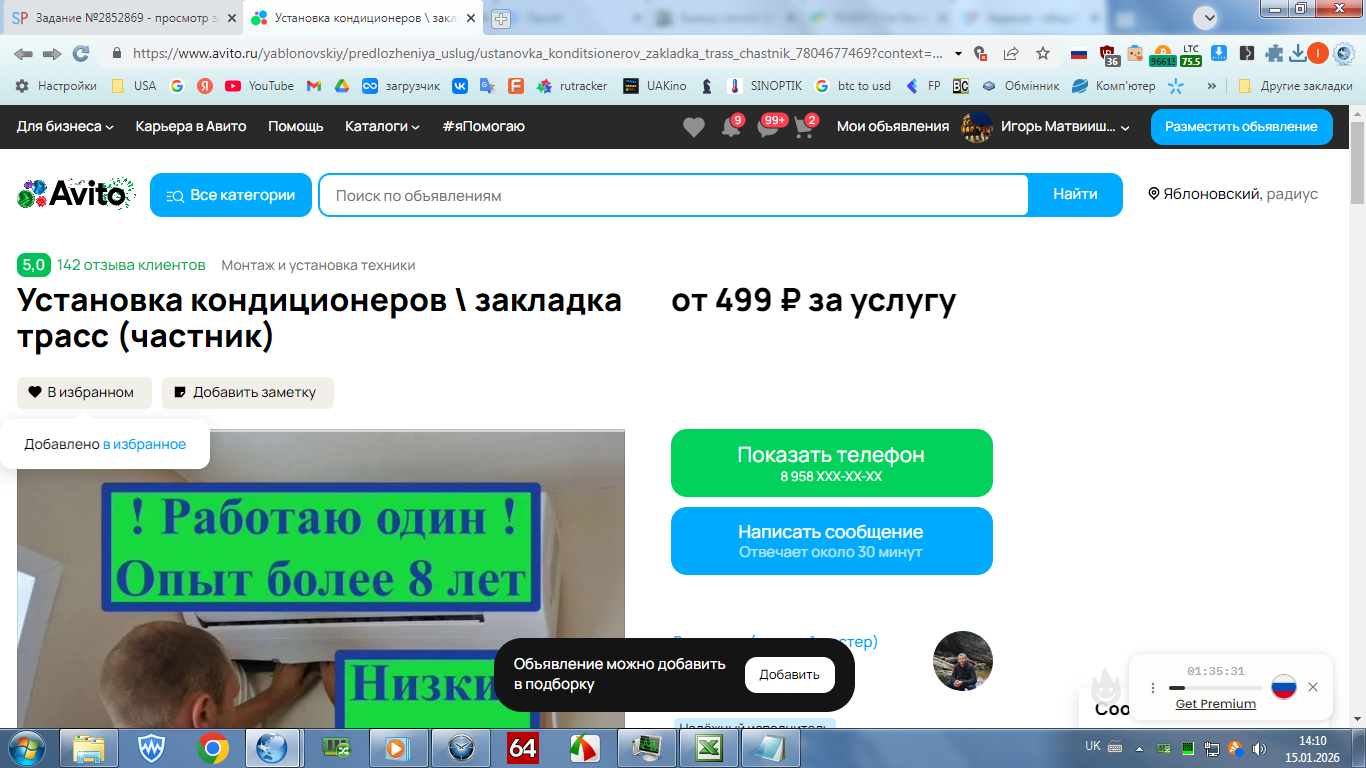
Task: Click share icon in address bar
Action: click(x=1011, y=53)
